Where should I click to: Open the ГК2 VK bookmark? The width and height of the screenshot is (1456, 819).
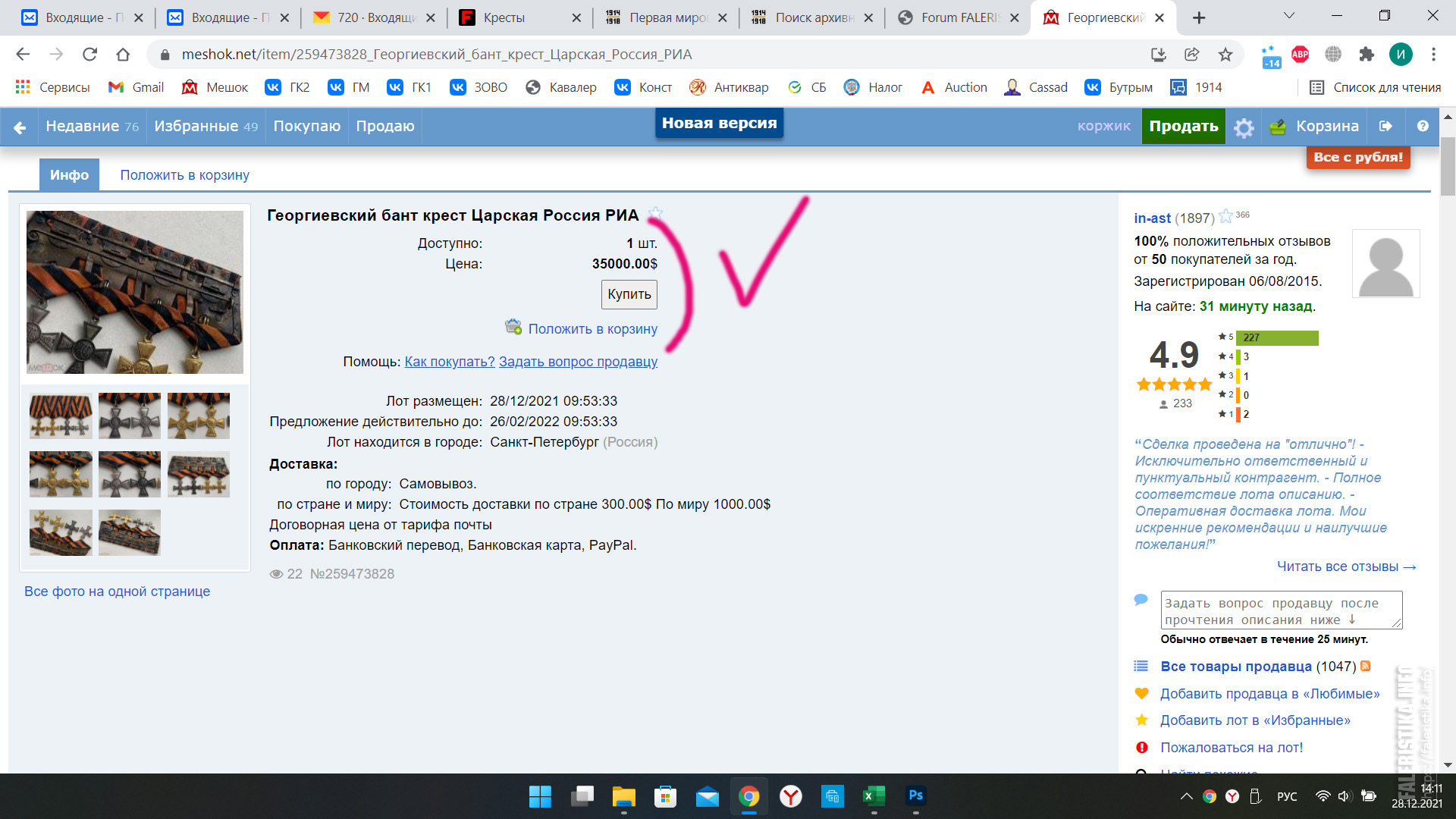click(287, 87)
